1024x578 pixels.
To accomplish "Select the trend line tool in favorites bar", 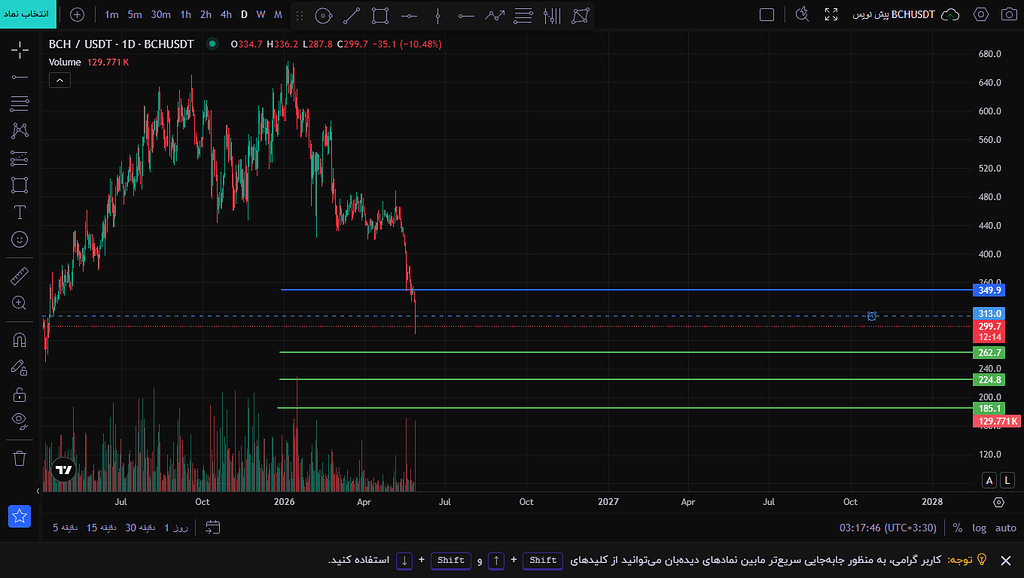I will 351,15.
